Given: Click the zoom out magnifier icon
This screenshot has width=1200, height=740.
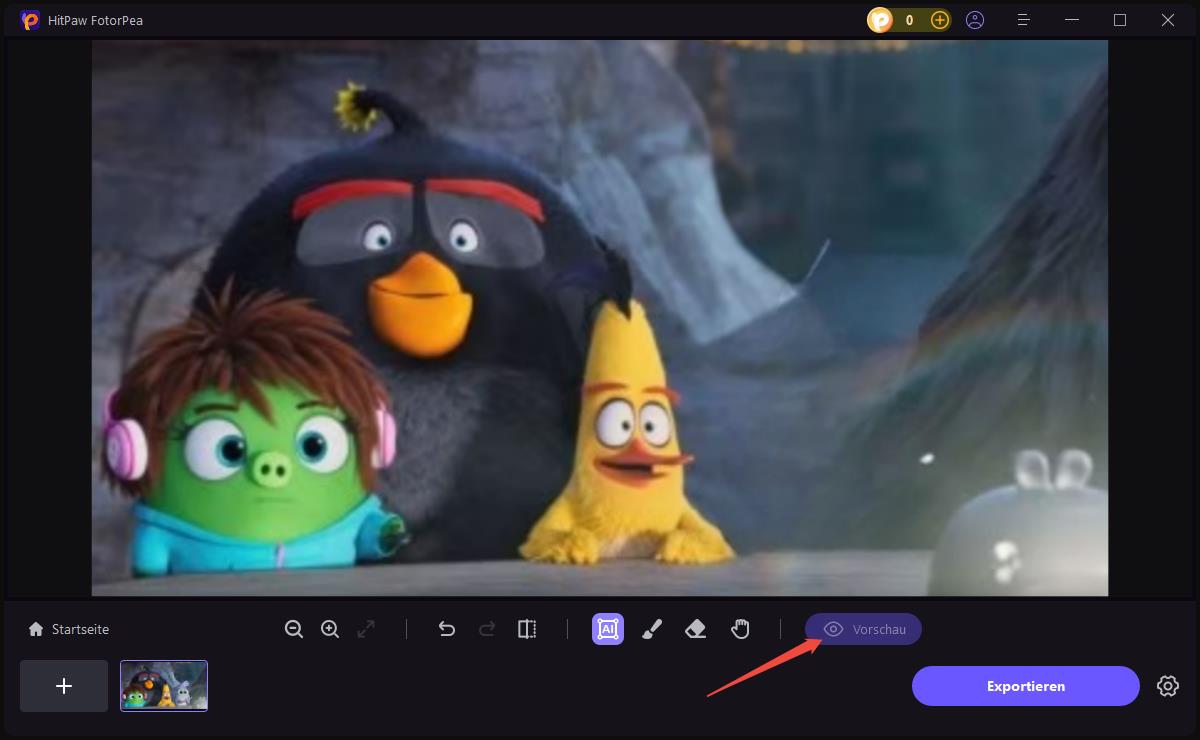Looking at the screenshot, I should point(293,629).
